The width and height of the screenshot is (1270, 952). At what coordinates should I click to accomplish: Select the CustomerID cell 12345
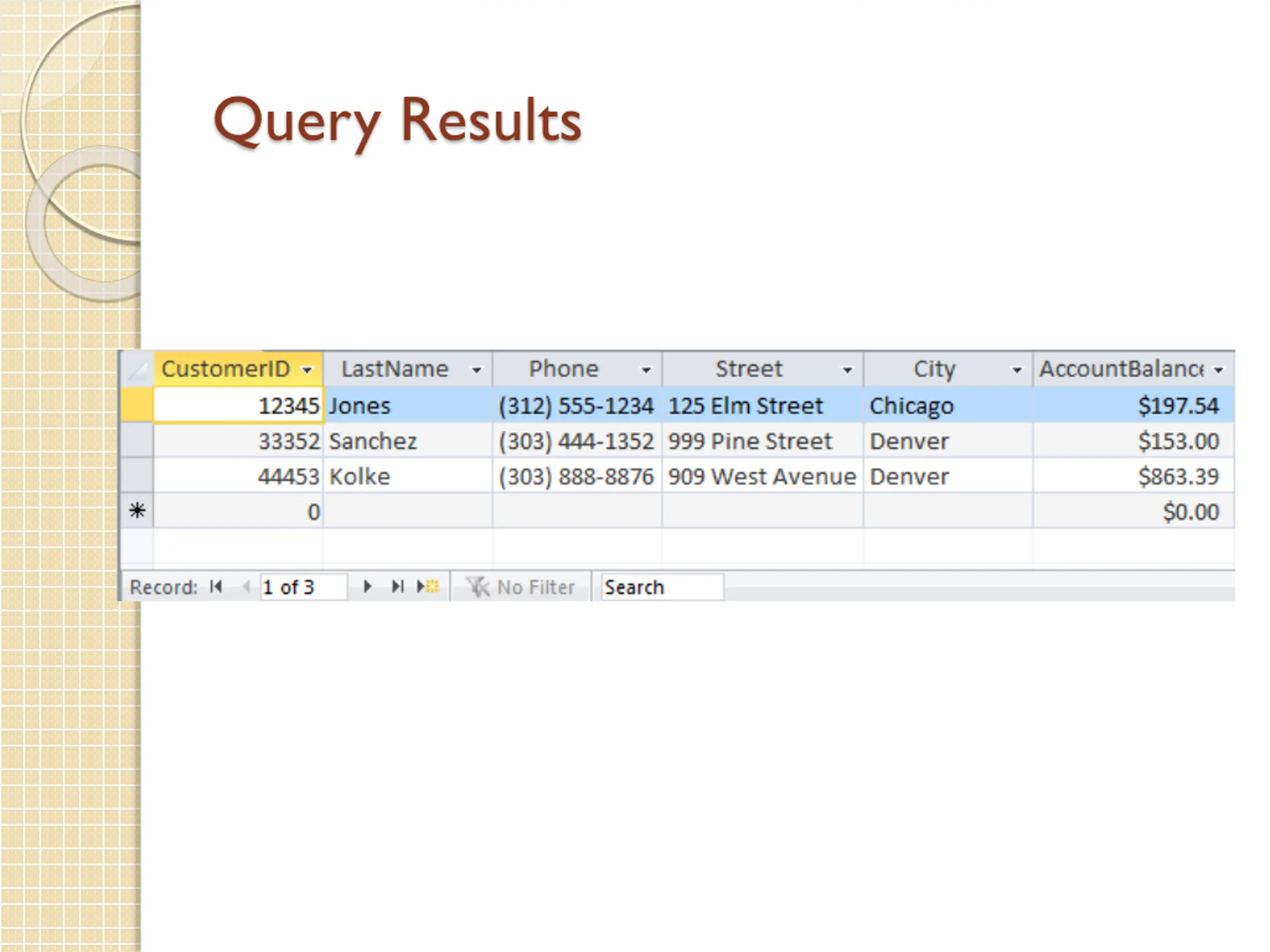pyautogui.click(x=238, y=405)
